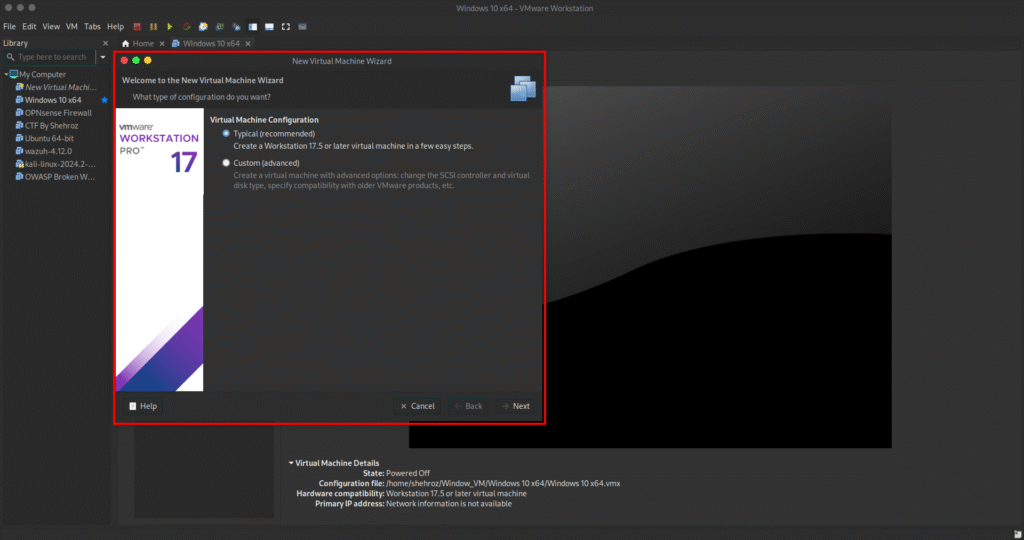
Task: Enter full screen via toolbar icon
Action: 285,27
